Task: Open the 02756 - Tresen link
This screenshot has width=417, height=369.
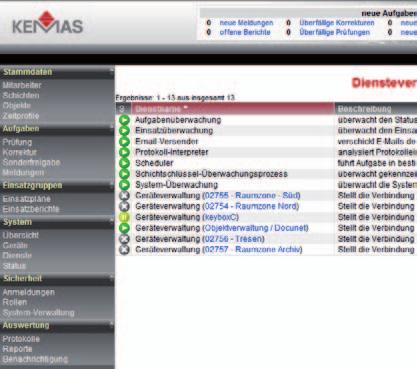Action: pyautogui.click(x=233, y=239)
